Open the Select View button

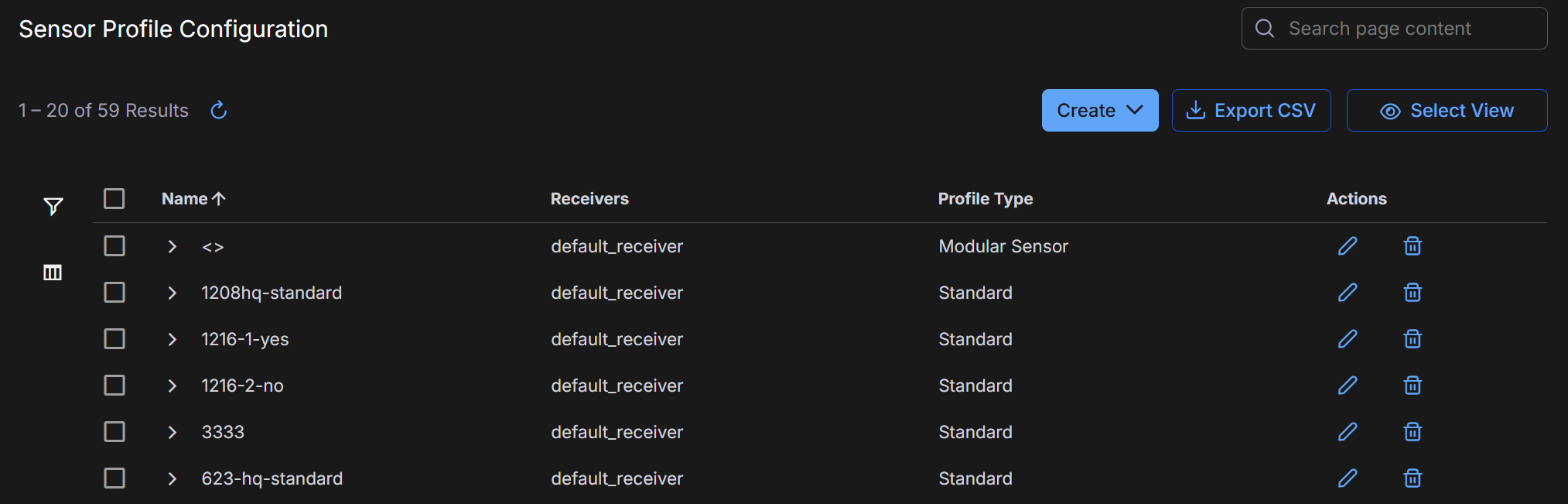[1447, 111]
